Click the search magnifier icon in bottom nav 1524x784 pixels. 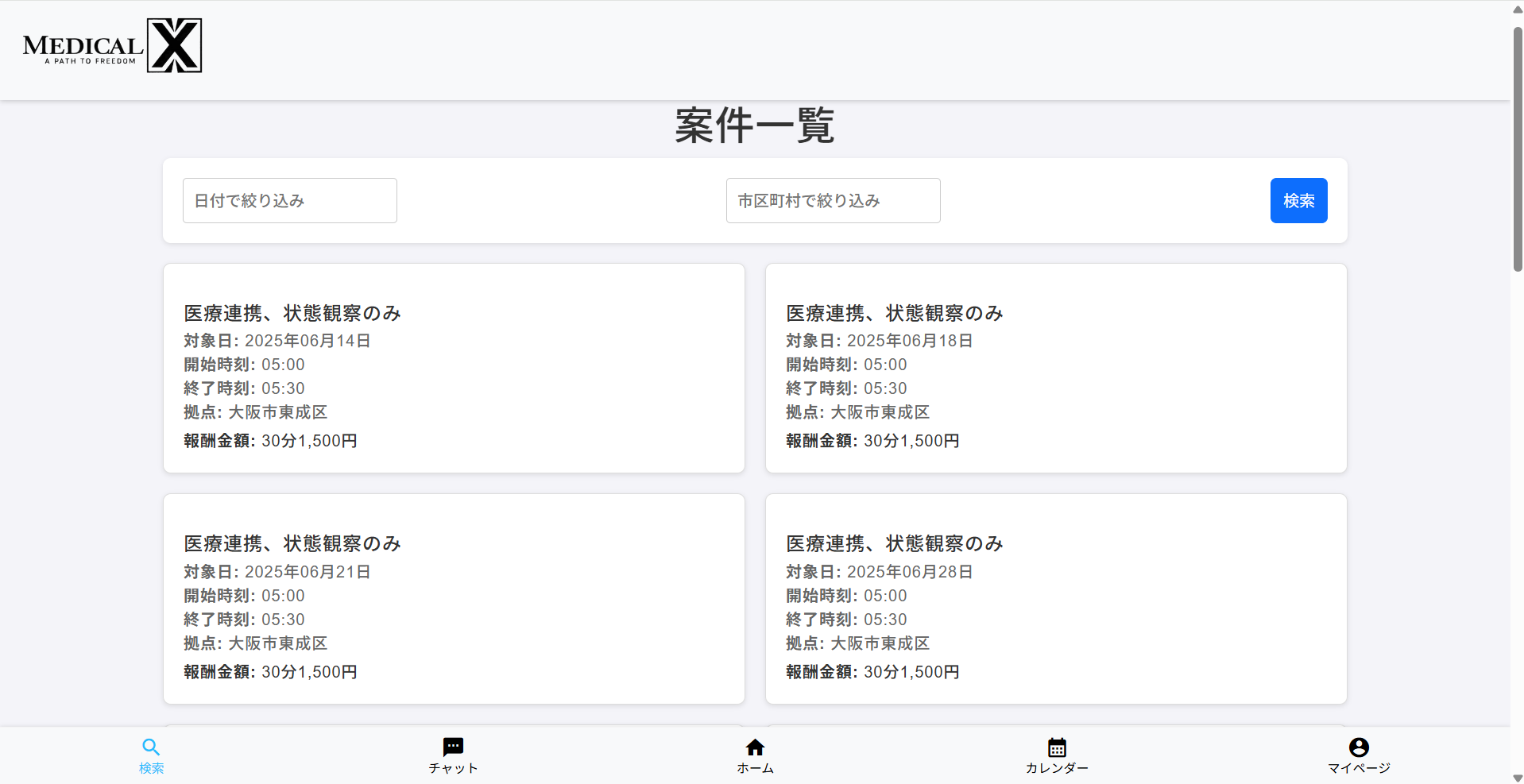[x=151, y=747]
